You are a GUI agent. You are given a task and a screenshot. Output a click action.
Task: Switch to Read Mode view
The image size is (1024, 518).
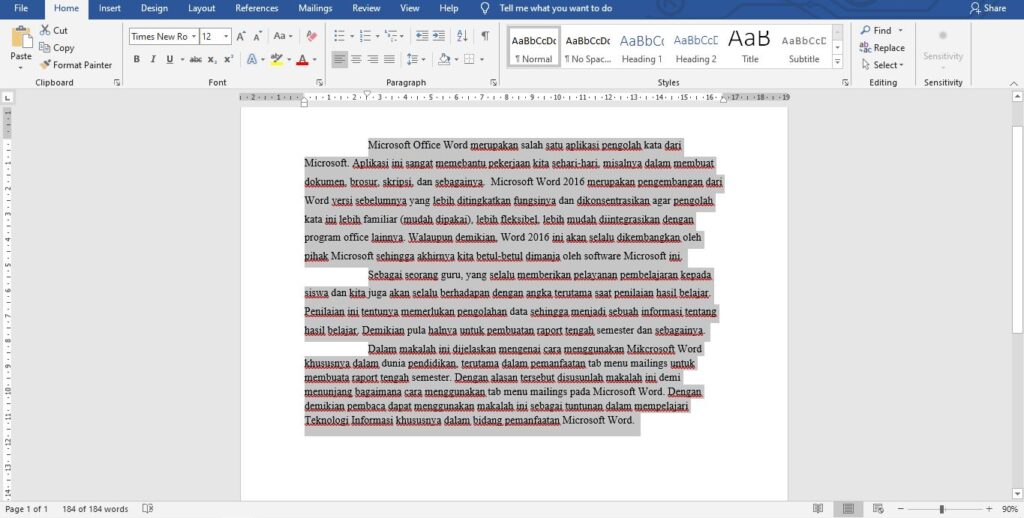(818, 509)
